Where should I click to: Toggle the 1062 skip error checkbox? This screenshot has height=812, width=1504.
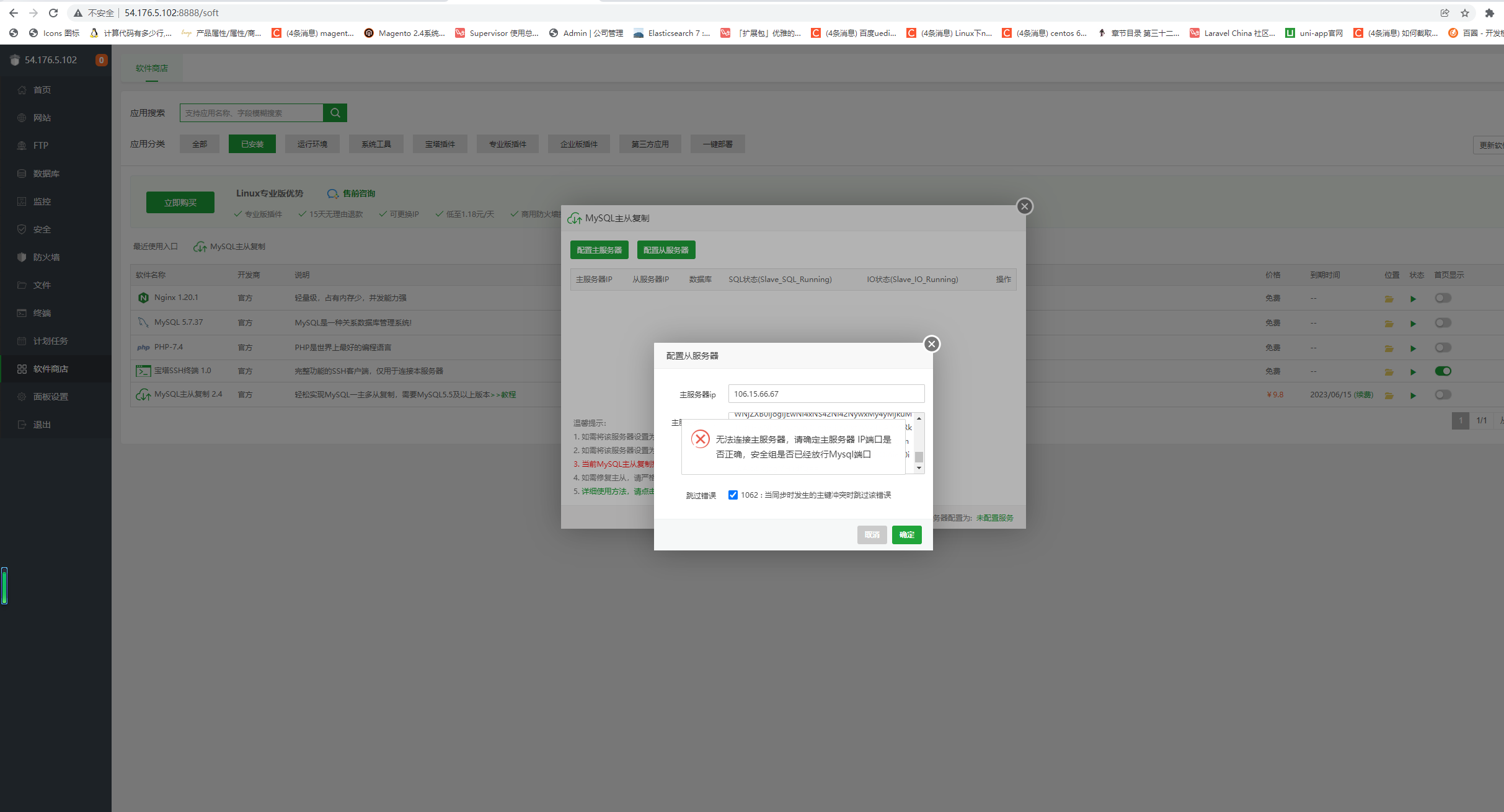(733, 495)
